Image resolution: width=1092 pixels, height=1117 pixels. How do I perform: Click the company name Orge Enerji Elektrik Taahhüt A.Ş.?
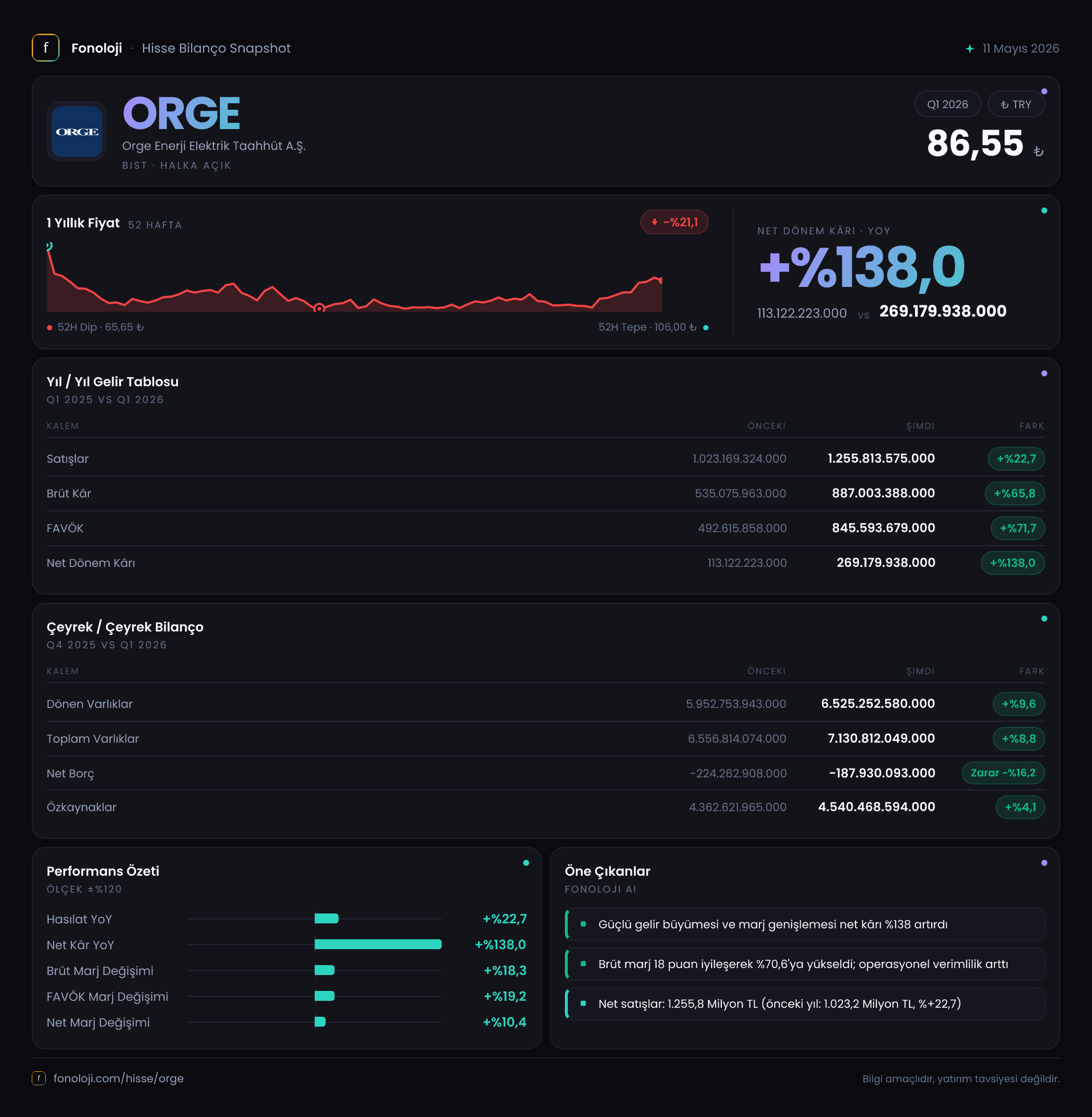(x=214, y=146)
